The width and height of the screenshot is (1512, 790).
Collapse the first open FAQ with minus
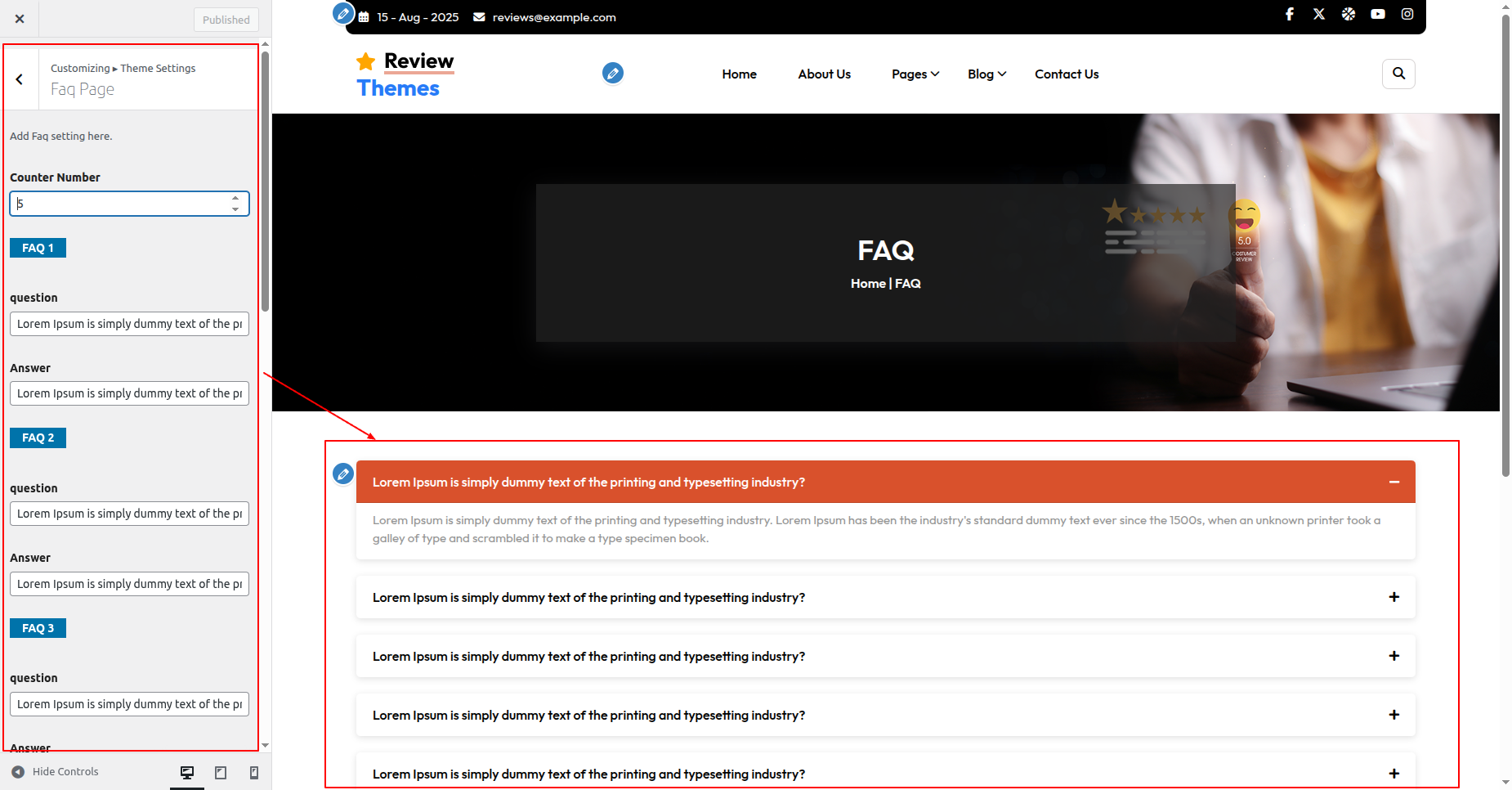(x=1393, y=483)
